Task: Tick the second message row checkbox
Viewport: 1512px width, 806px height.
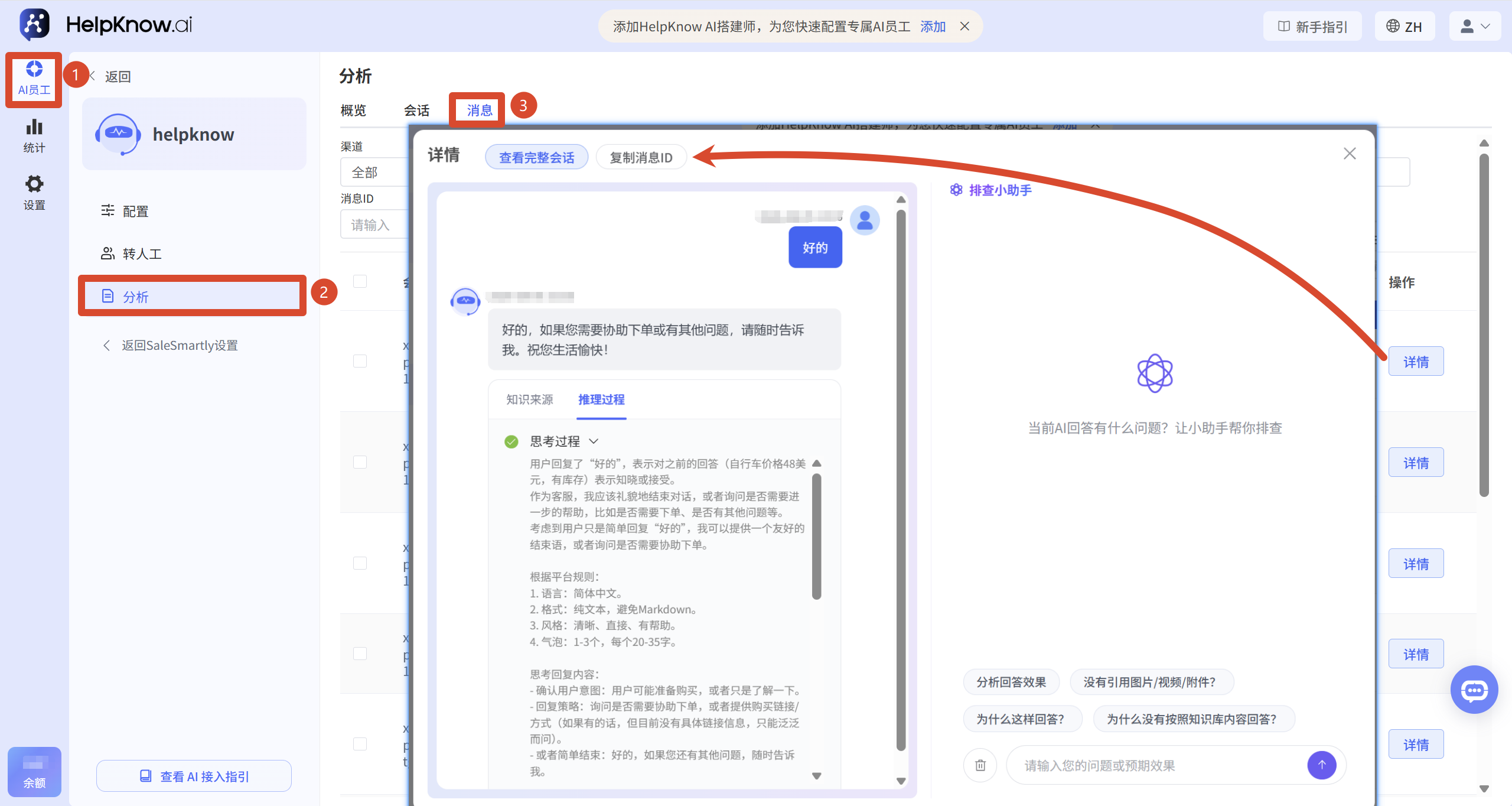Action: click(x=360, y=462)
